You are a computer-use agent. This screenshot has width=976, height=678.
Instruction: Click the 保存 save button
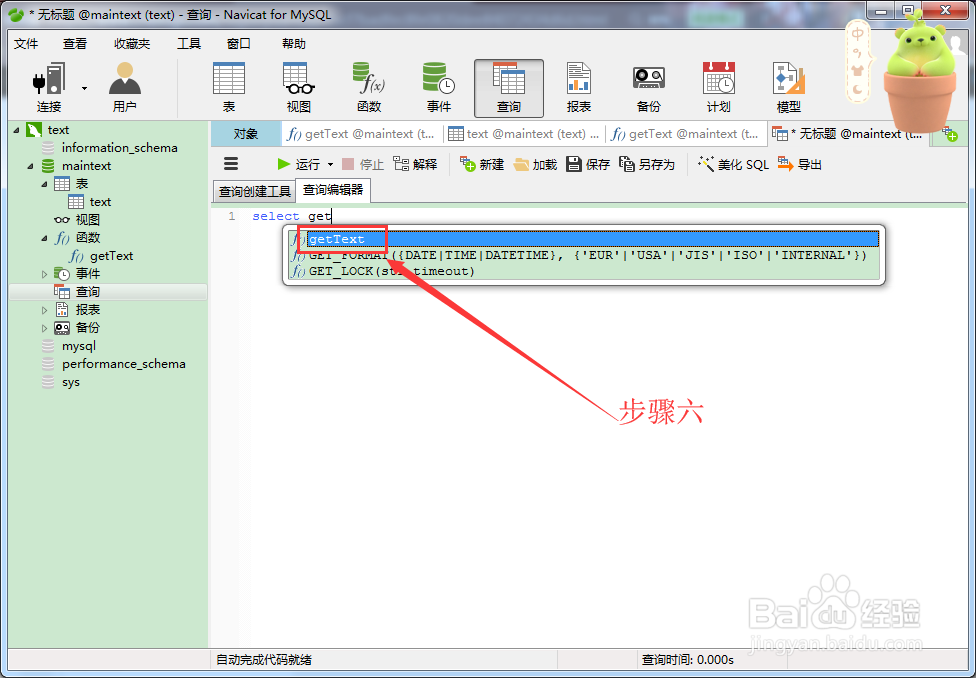(588, 164)
